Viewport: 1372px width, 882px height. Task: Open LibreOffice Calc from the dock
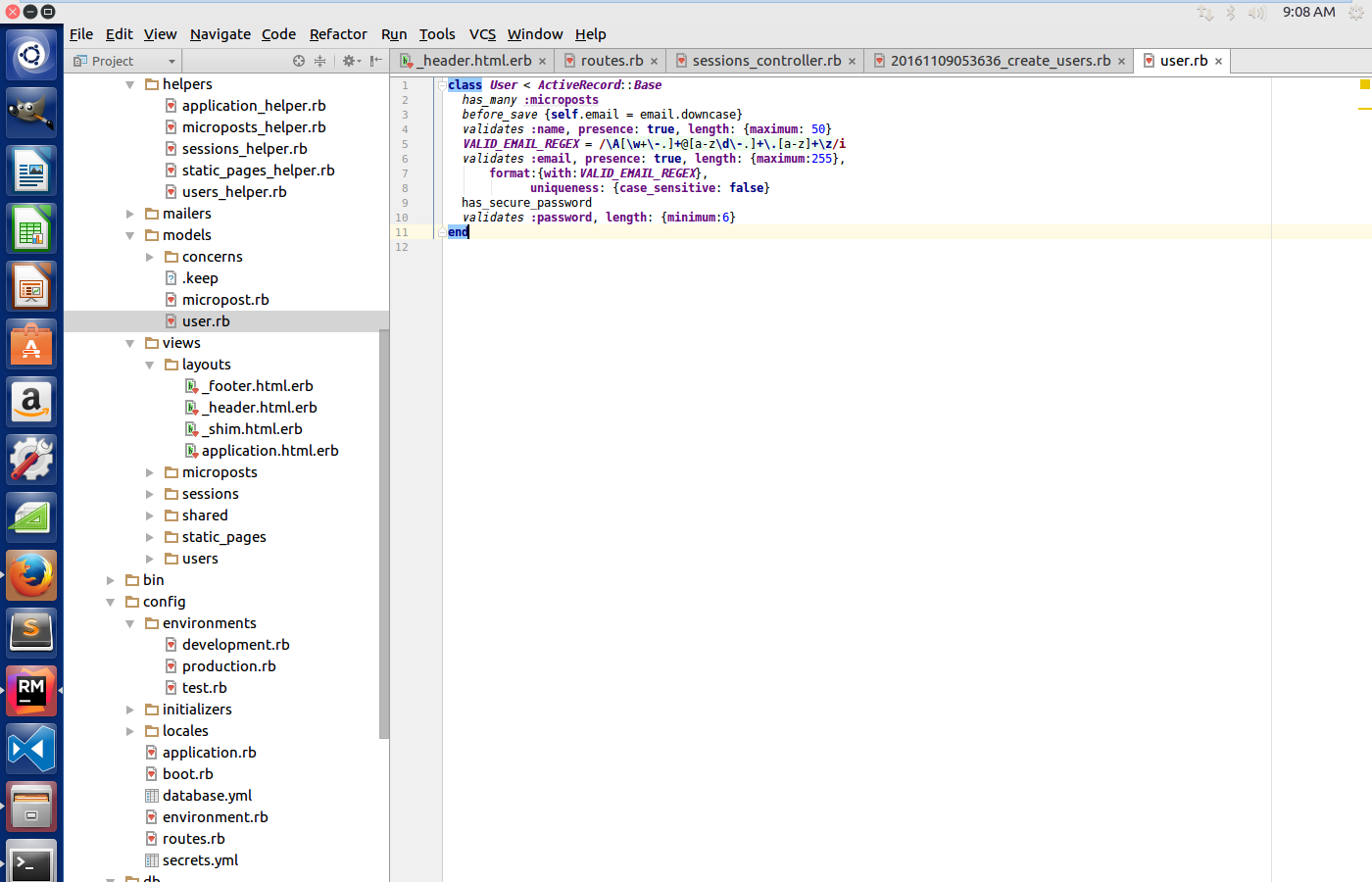point(31,228)
